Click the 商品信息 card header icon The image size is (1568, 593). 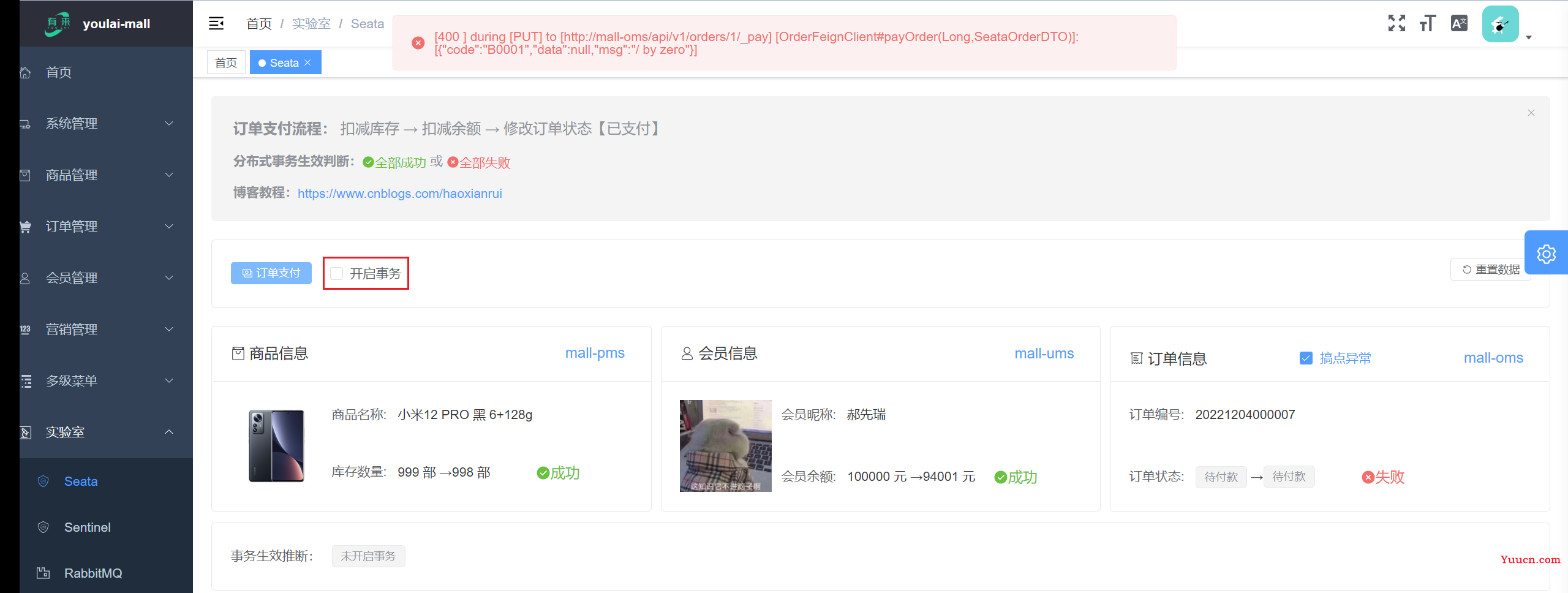(238, 353)
